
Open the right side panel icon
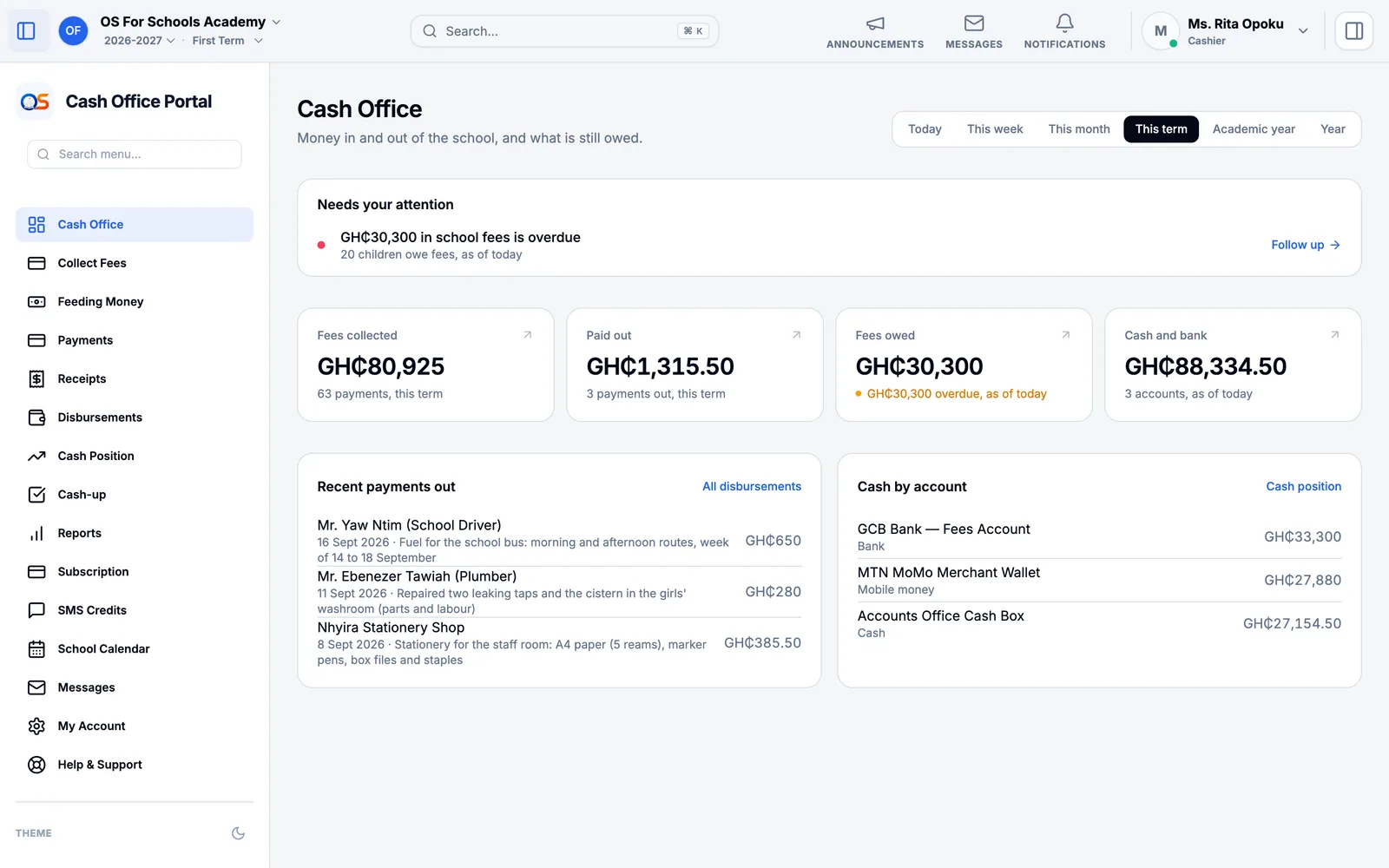tap(1353, 31)
